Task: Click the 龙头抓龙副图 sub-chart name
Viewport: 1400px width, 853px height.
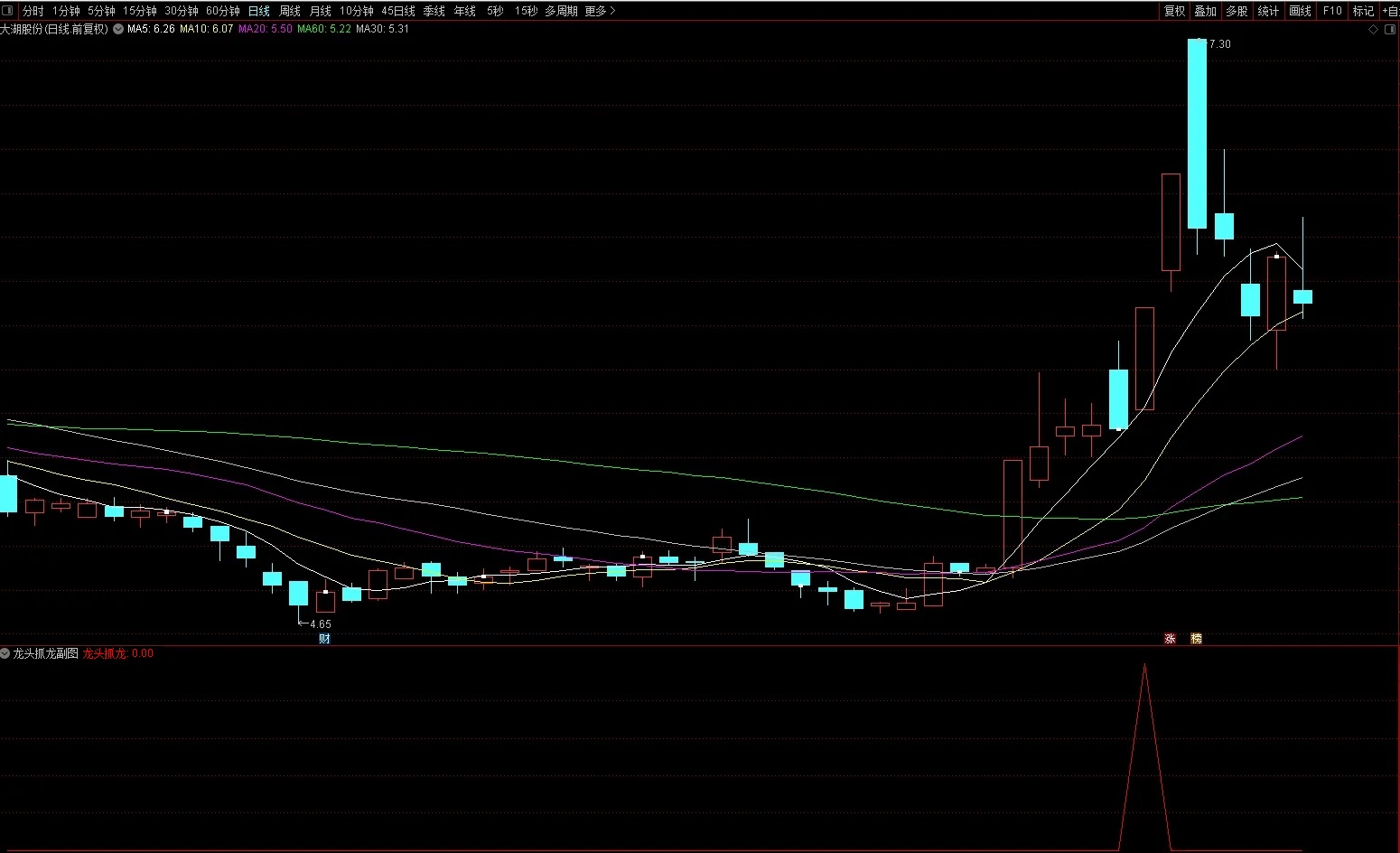Action: coord(46,653)
